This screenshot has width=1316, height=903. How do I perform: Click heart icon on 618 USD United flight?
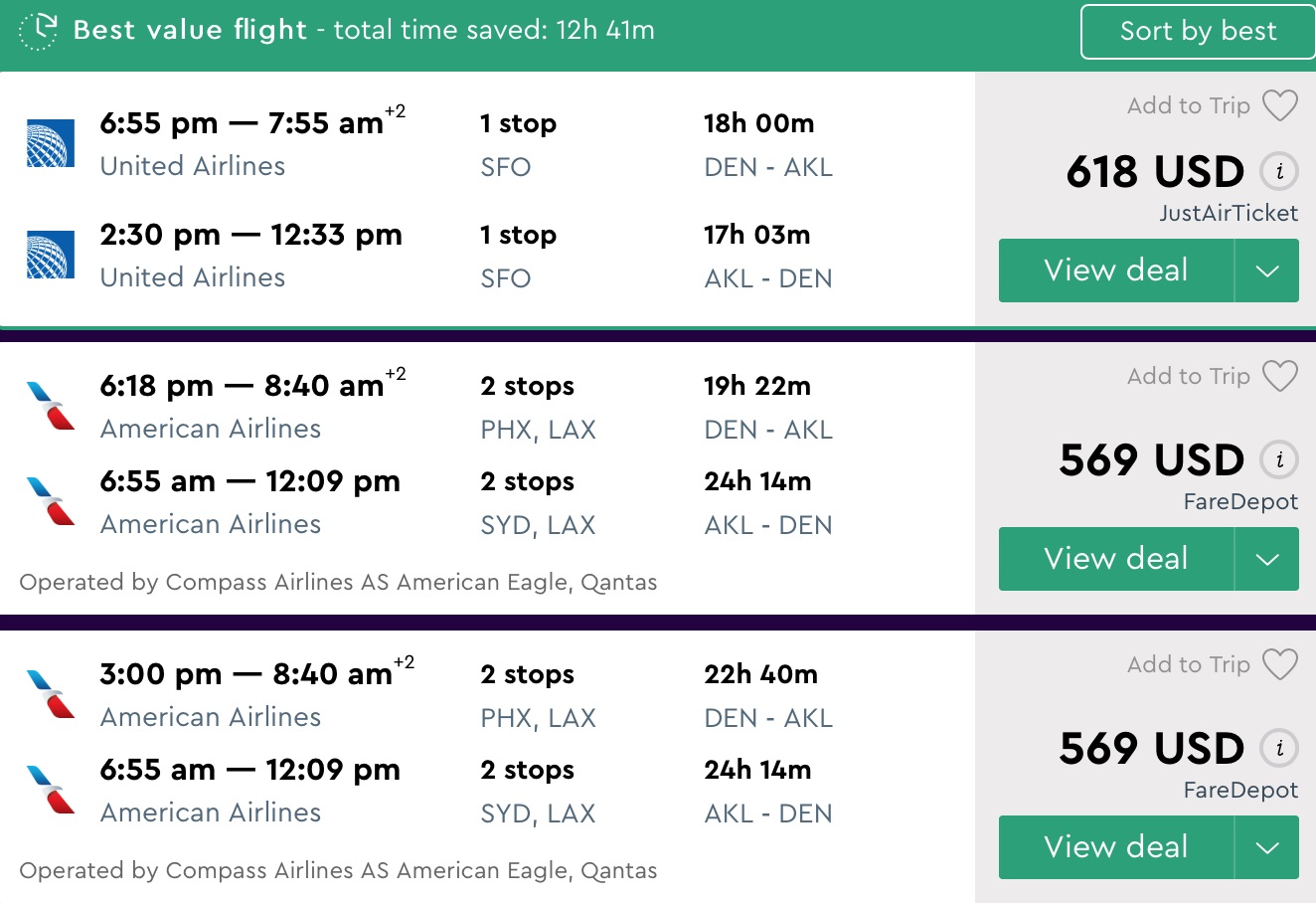point(1279,105)
